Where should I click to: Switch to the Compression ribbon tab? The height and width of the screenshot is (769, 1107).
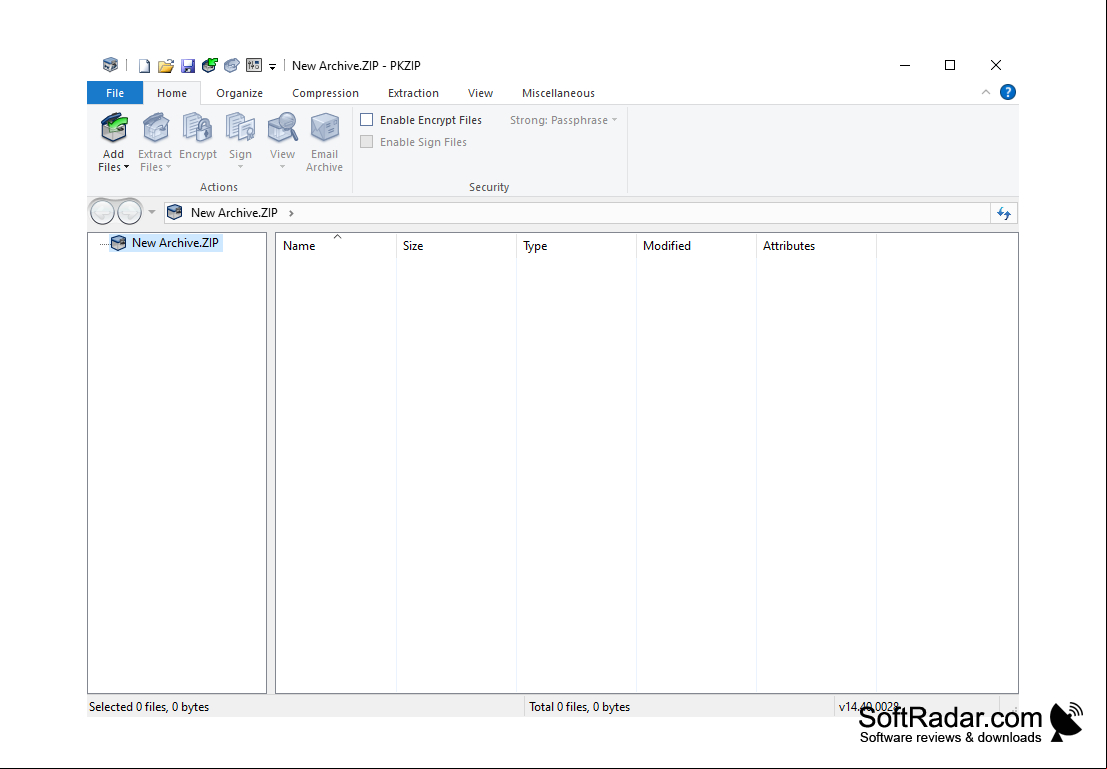coord(325,93)
